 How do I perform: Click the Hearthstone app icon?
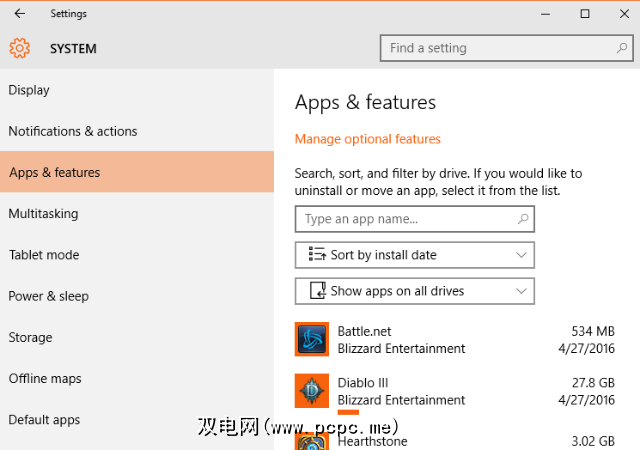coord(312,440)
